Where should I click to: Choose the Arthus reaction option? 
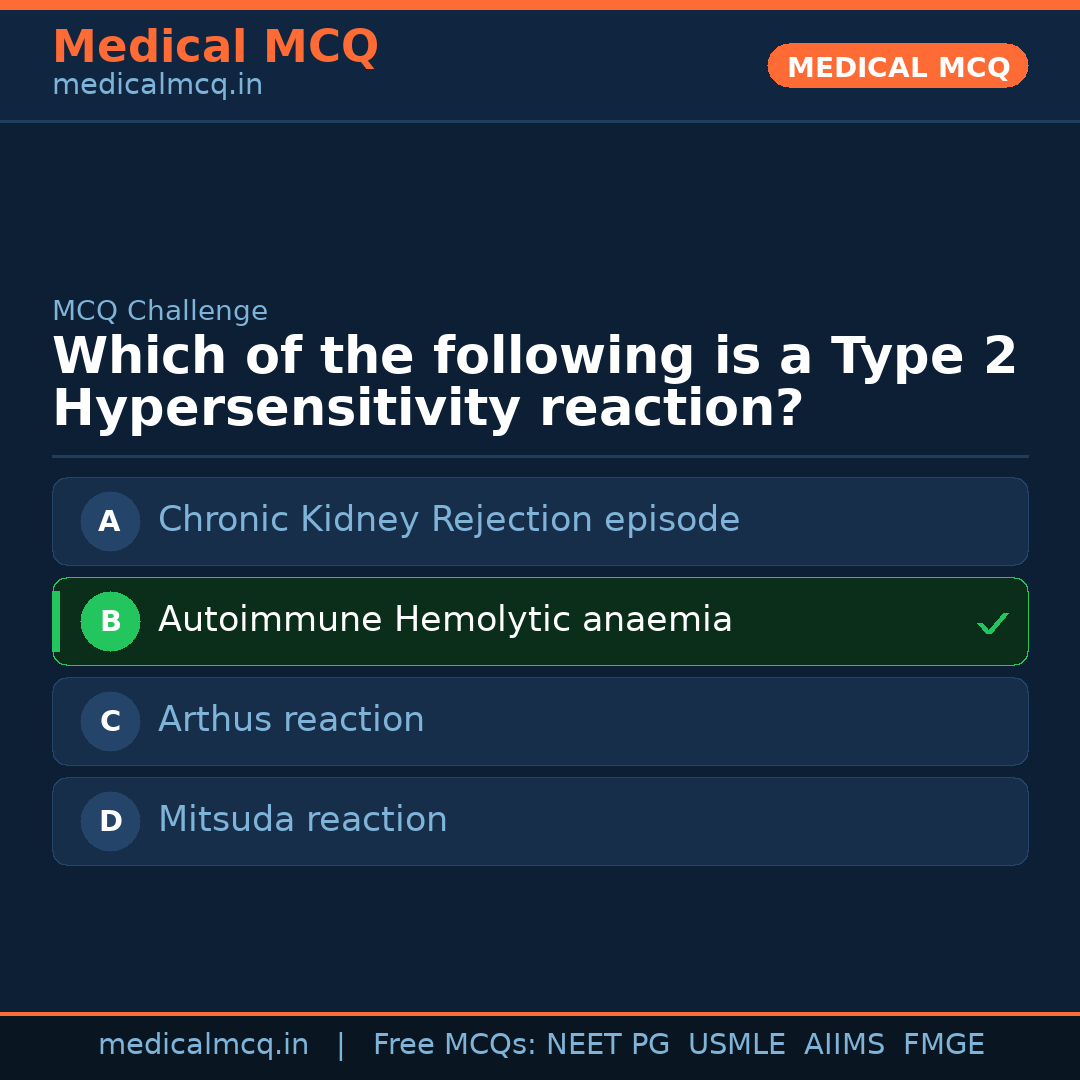[x=291, y=720]
